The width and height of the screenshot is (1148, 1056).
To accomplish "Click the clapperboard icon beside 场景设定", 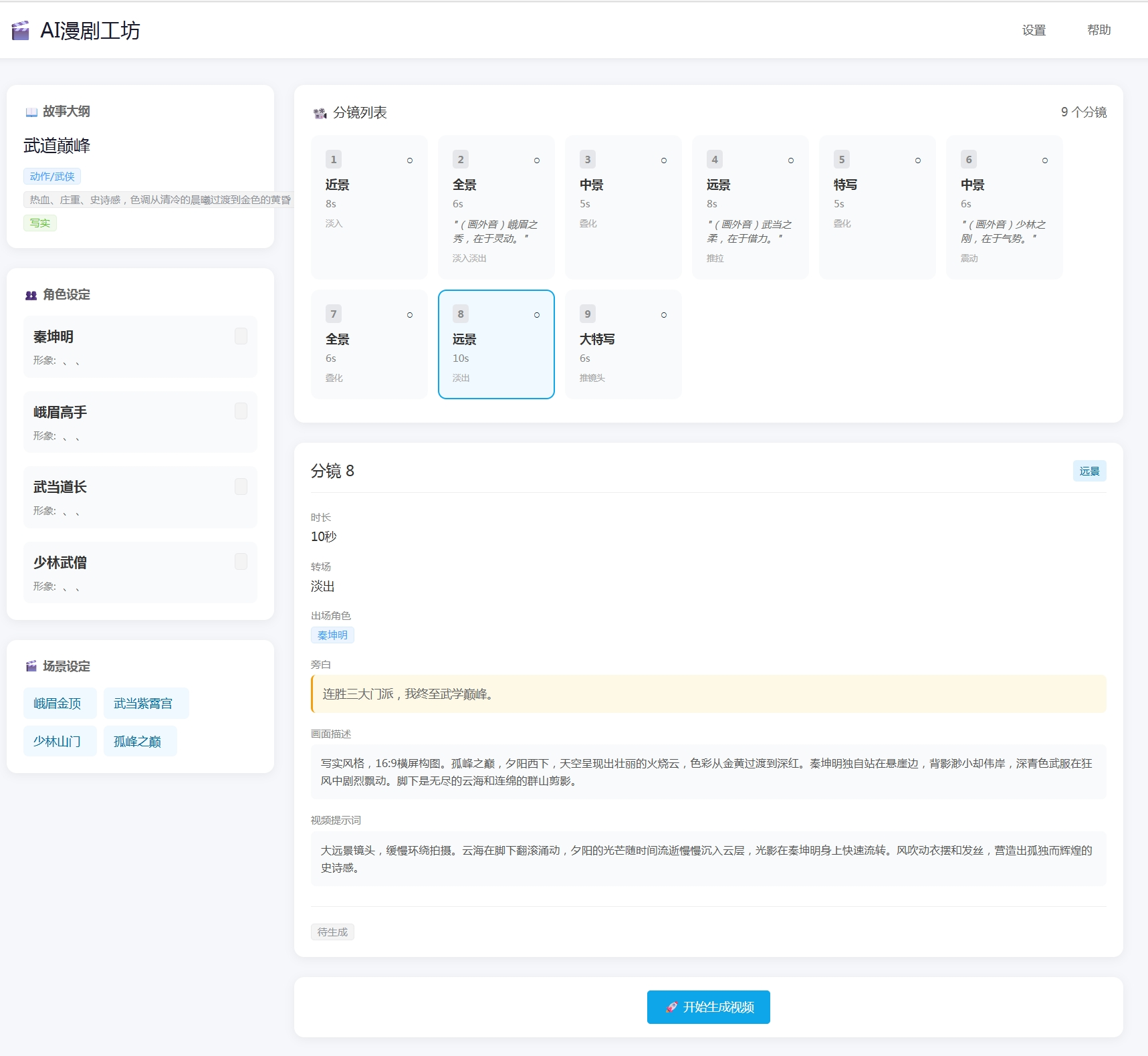I will 31,666.
